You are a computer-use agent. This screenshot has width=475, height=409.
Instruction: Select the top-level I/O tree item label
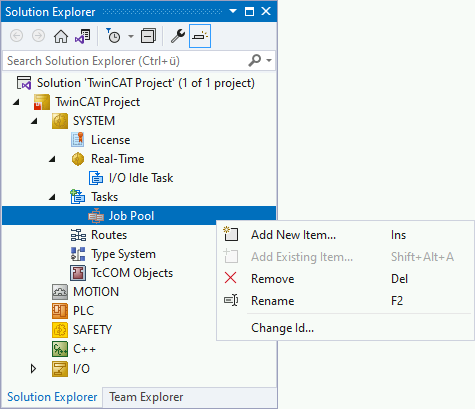81,369
